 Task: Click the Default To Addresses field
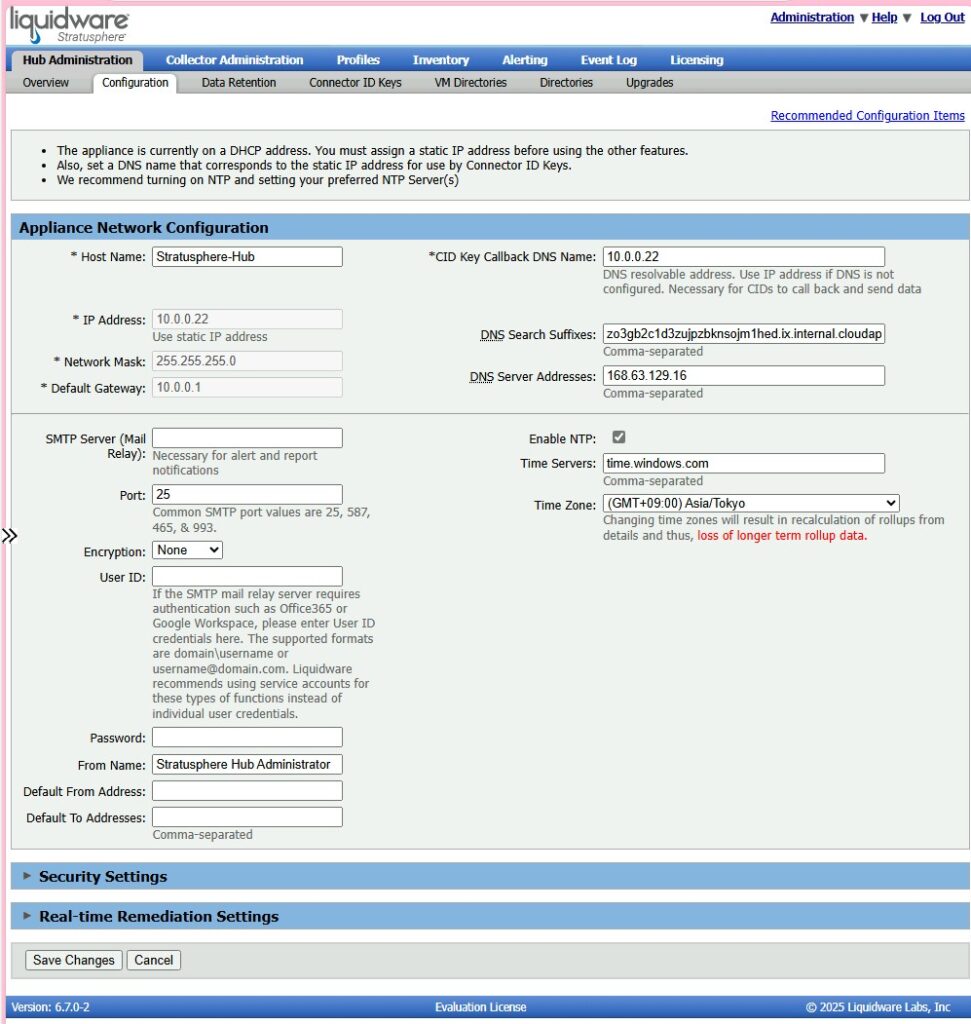247,817
